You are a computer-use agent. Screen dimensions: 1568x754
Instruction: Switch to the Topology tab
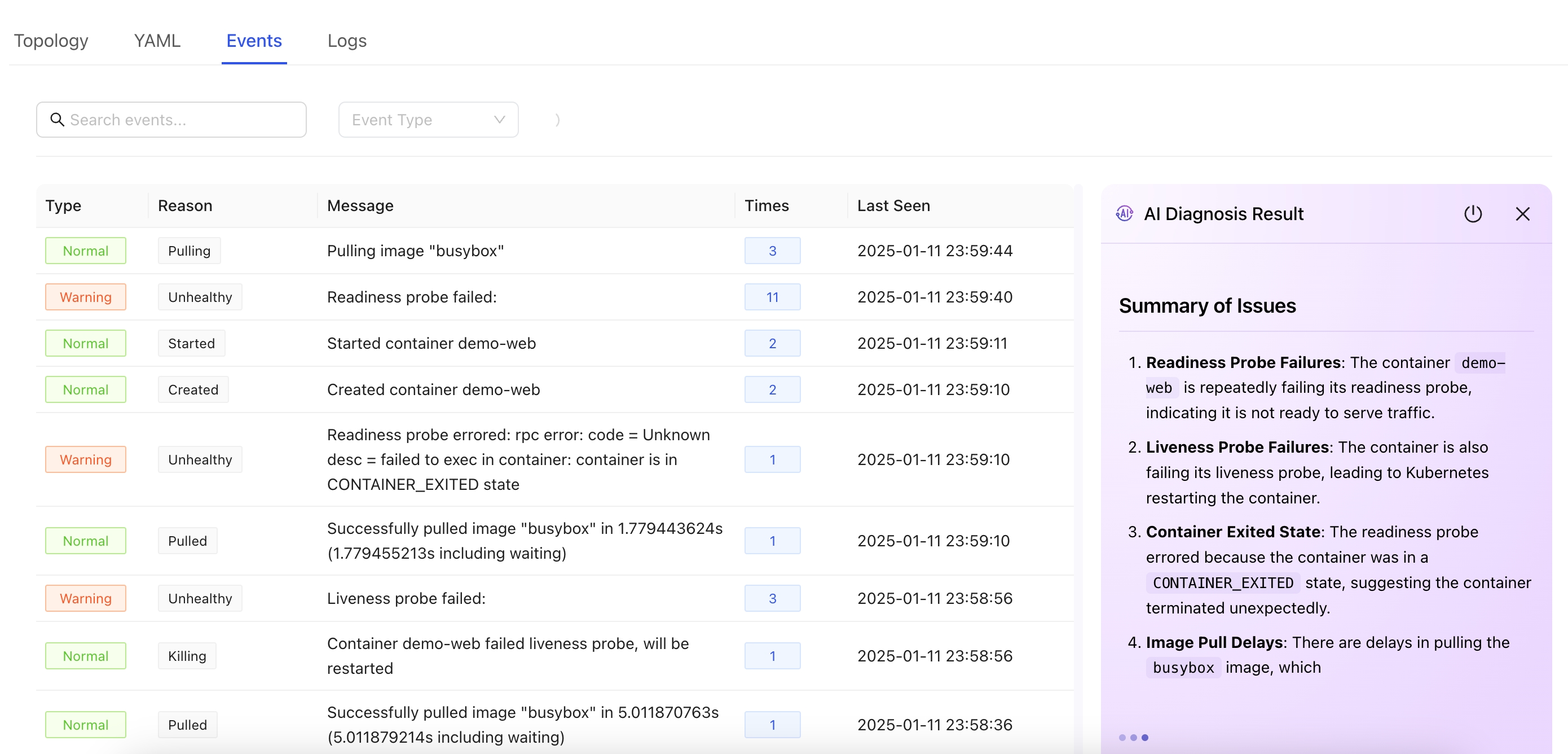51,40
